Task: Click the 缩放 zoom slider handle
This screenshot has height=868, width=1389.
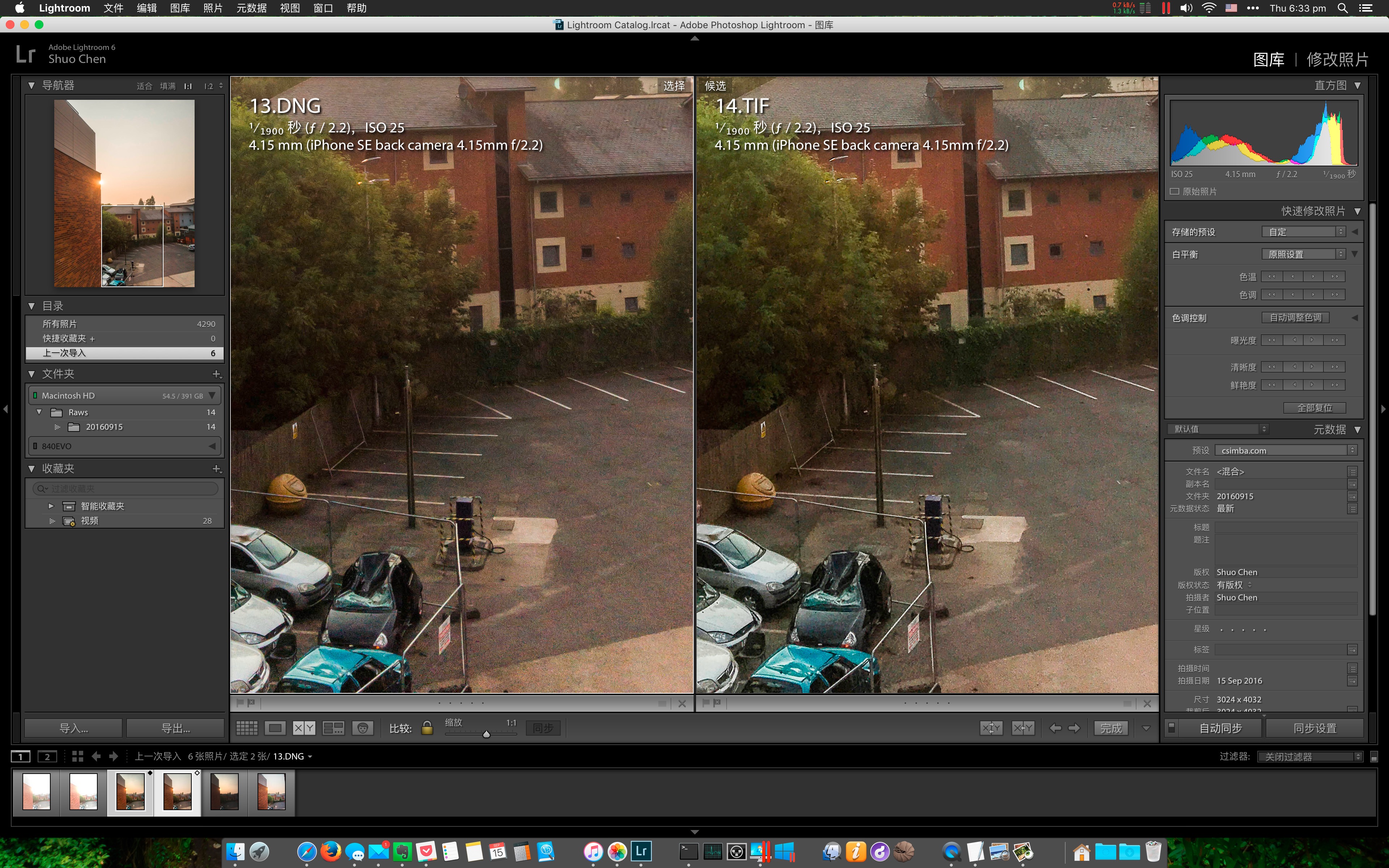Action: 486,734
